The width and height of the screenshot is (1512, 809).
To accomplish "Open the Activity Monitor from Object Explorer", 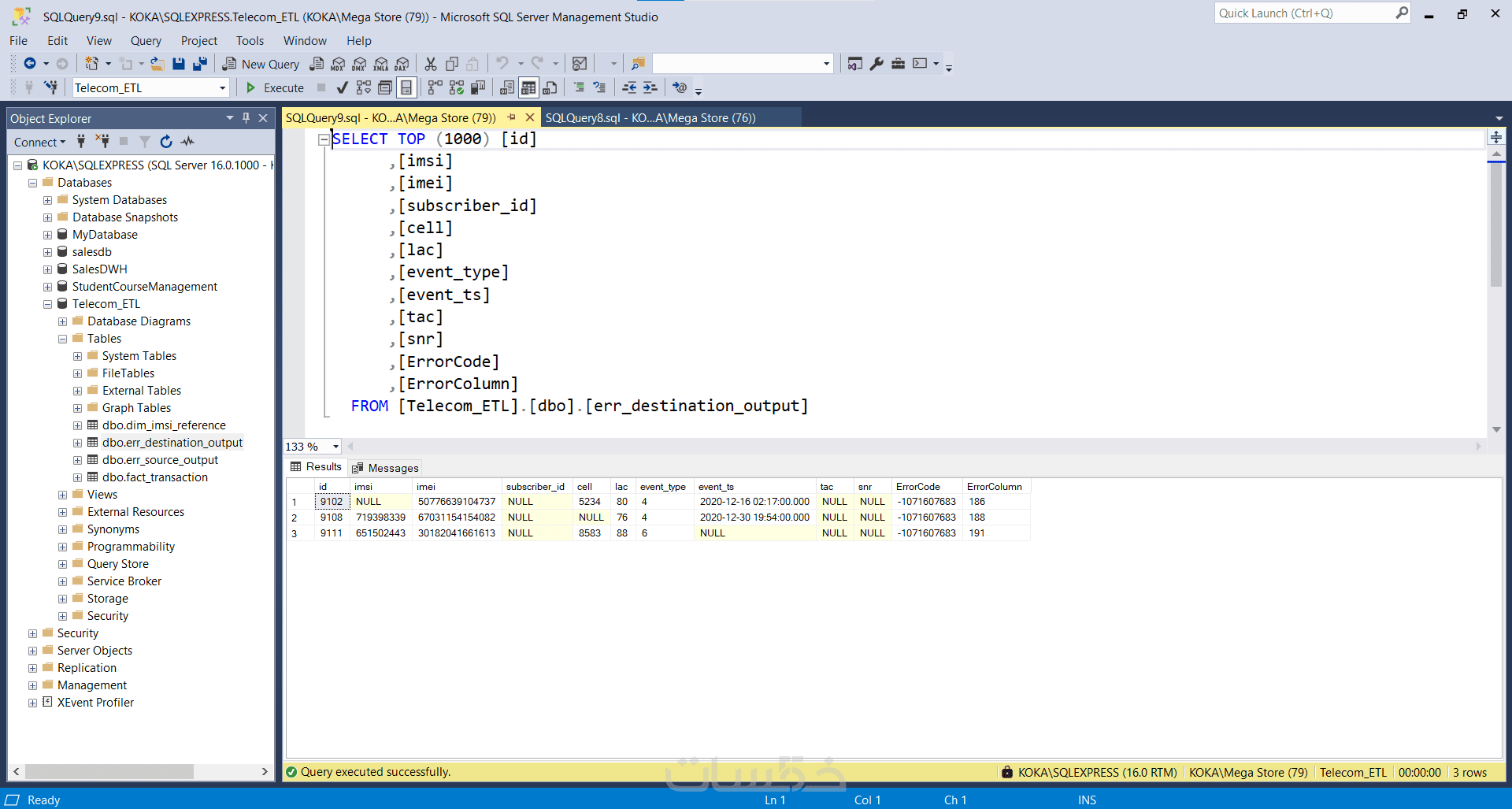I will [x=187, y=142].
